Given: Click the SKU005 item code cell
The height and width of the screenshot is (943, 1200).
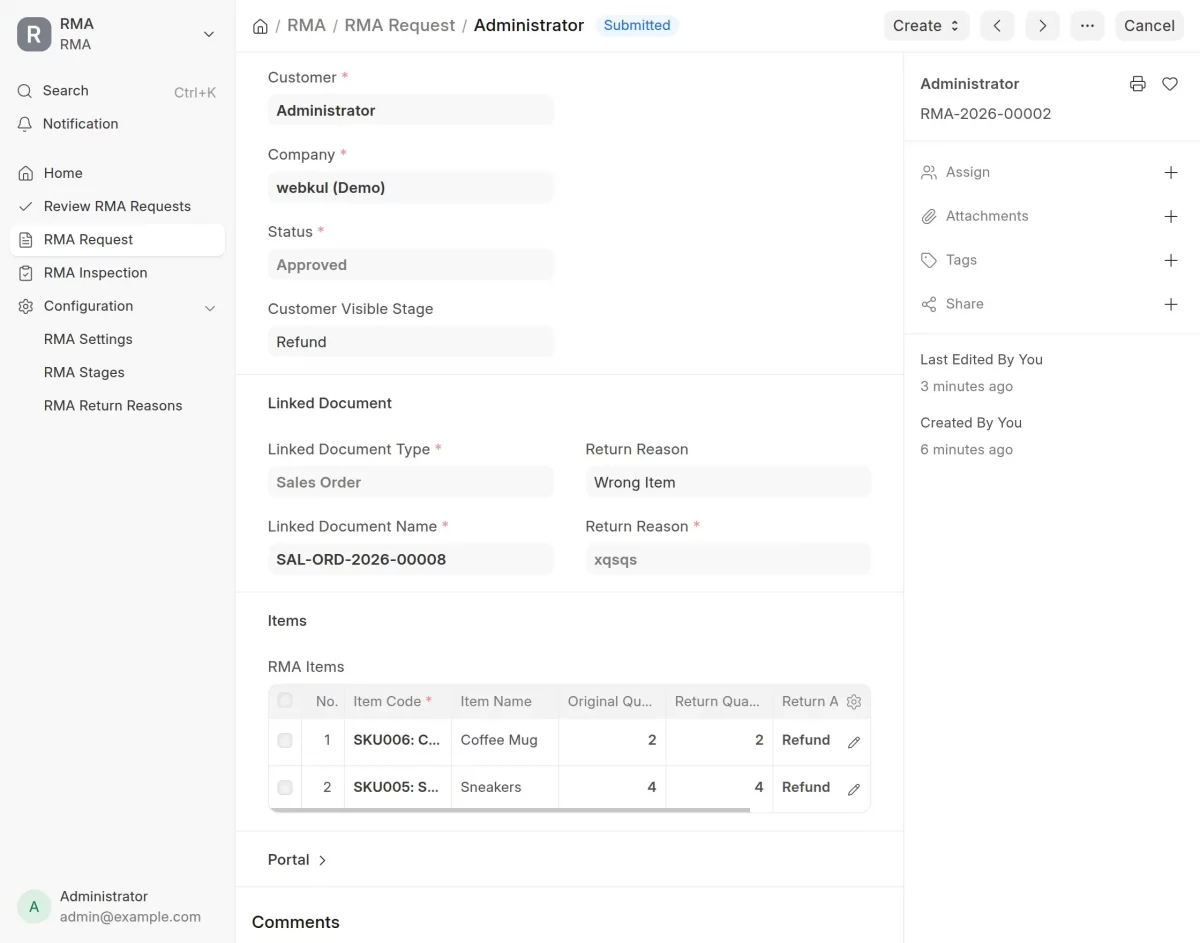Looking at the screenshot, I should pos(397,787).
